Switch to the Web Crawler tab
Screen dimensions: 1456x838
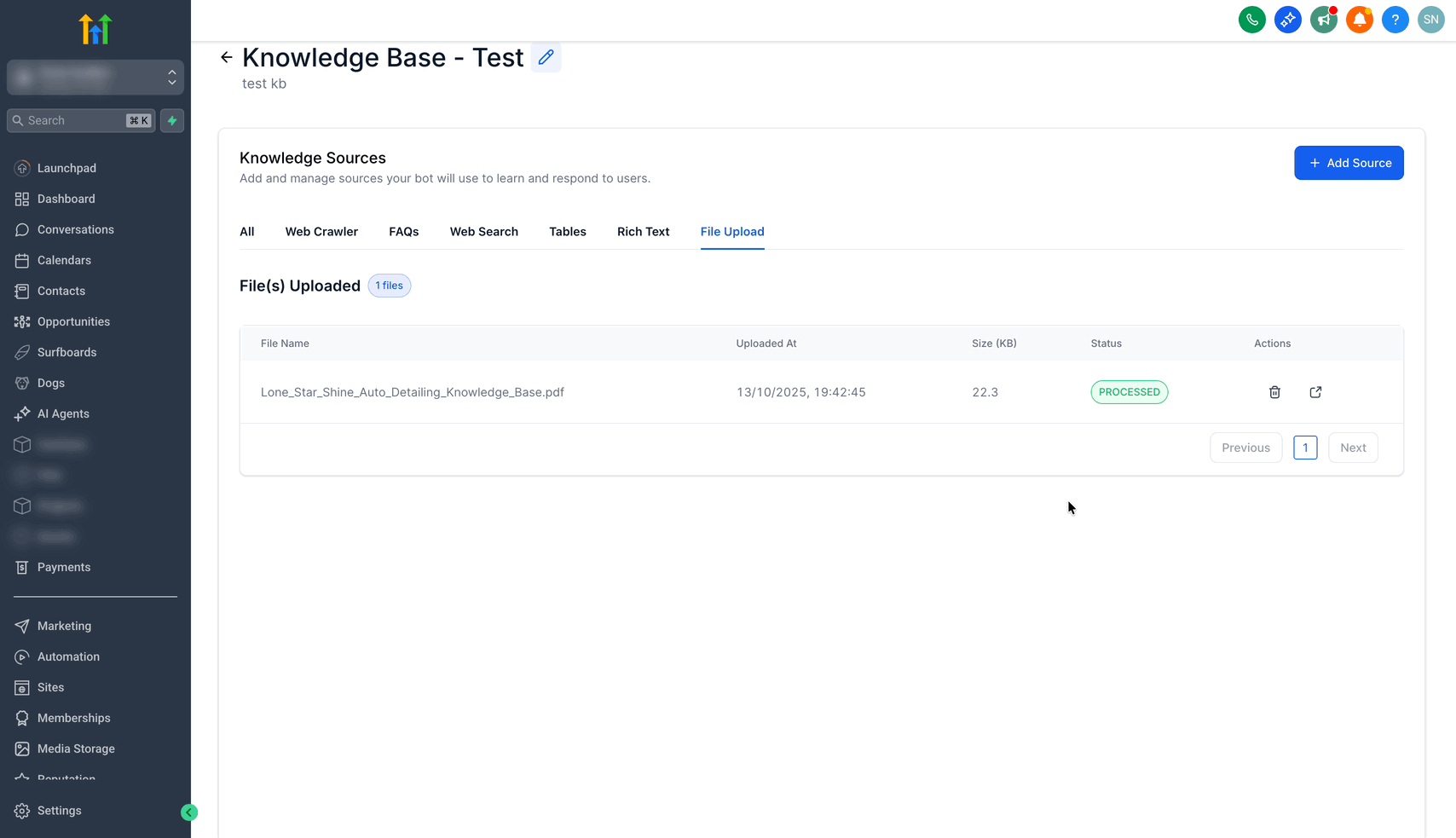(x=321, y=232)
